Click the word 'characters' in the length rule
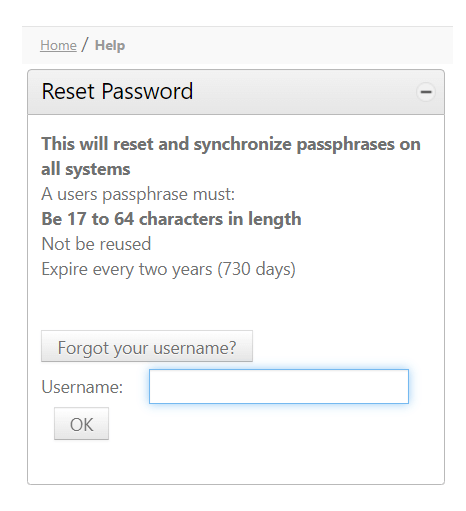This screenshot has width=466, height=511. tap(181, 219)
